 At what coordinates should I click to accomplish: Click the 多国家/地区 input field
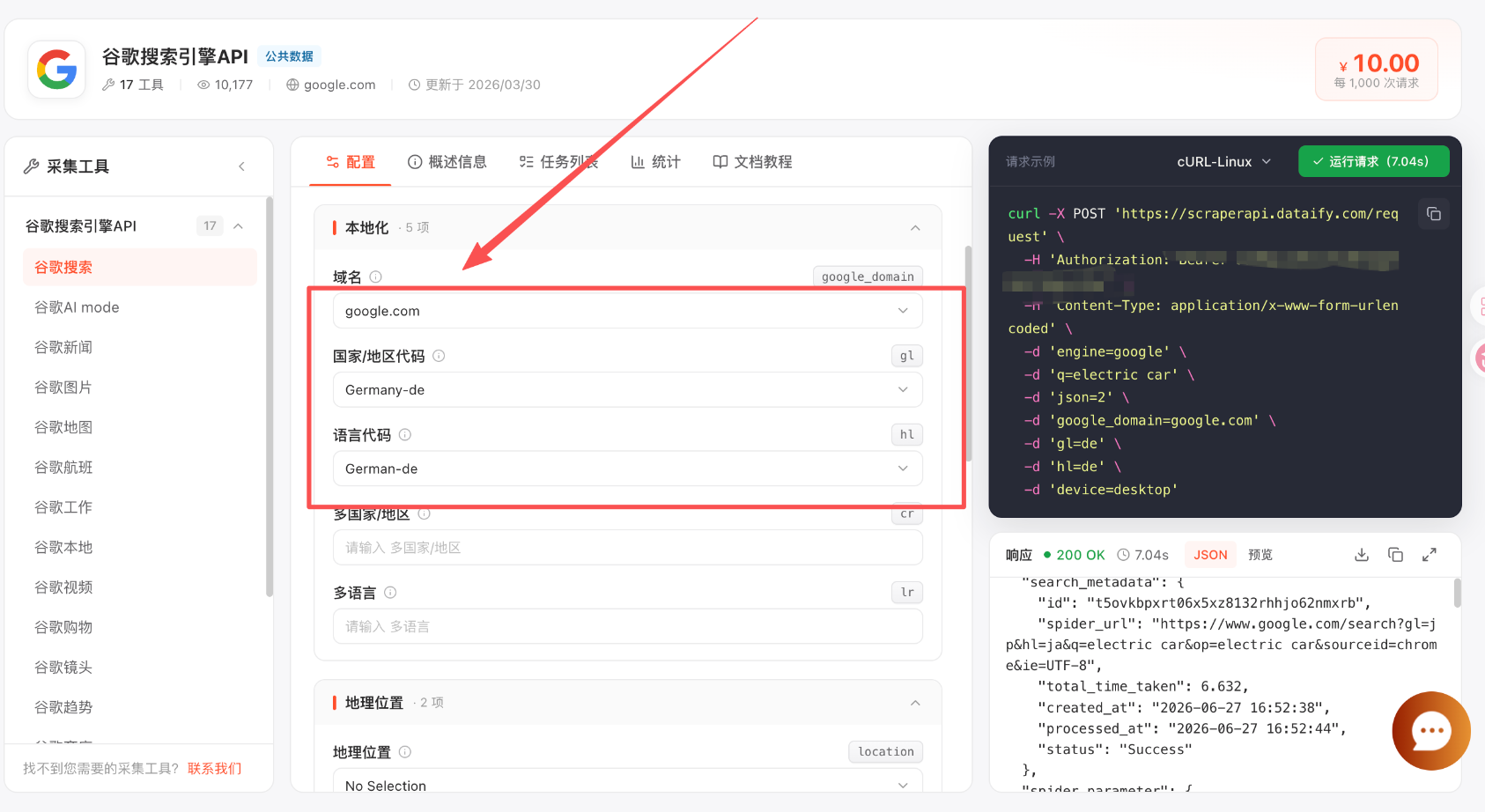[x=628, y=548]
